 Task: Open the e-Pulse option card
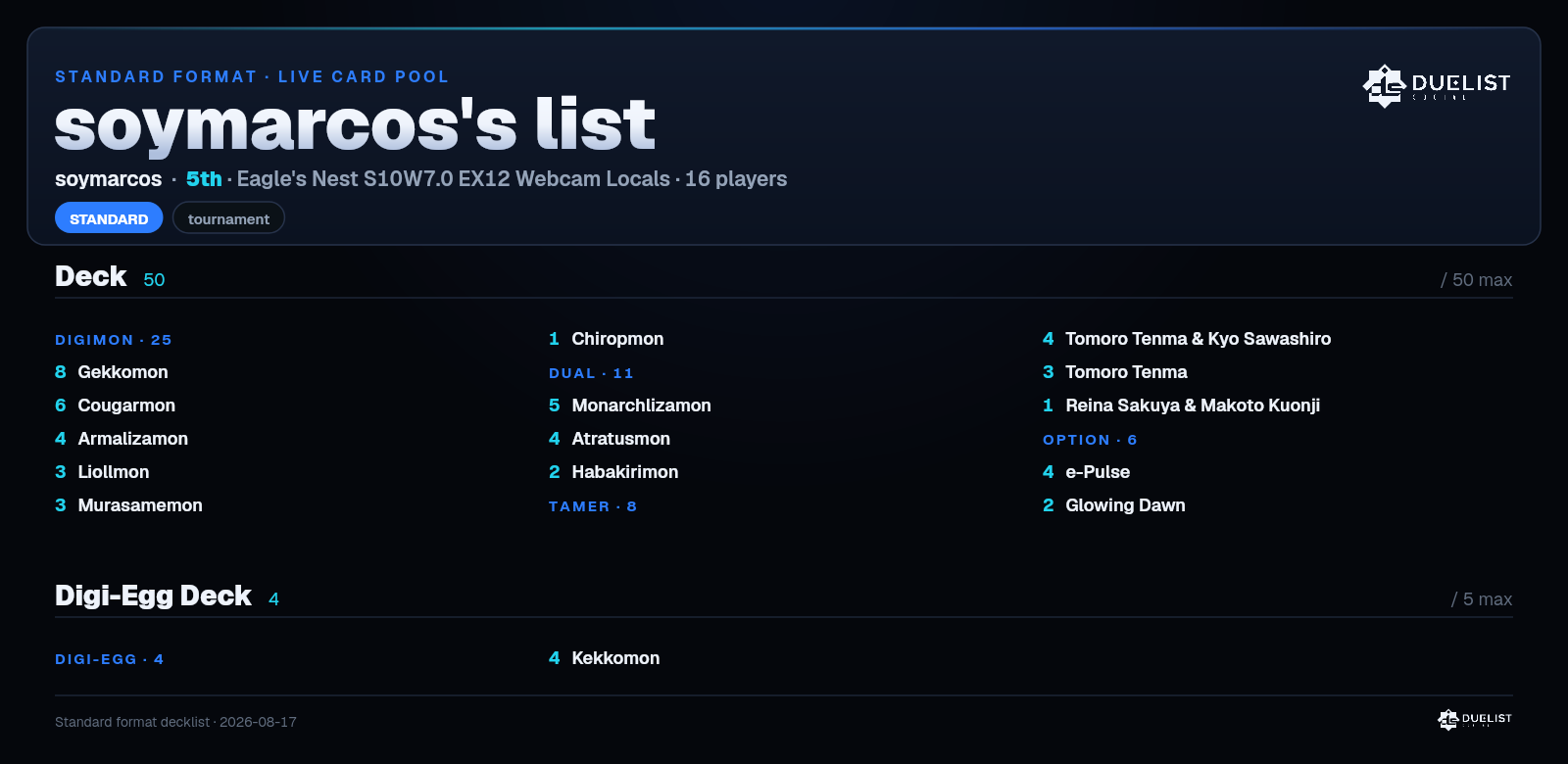pos(1087,472)
